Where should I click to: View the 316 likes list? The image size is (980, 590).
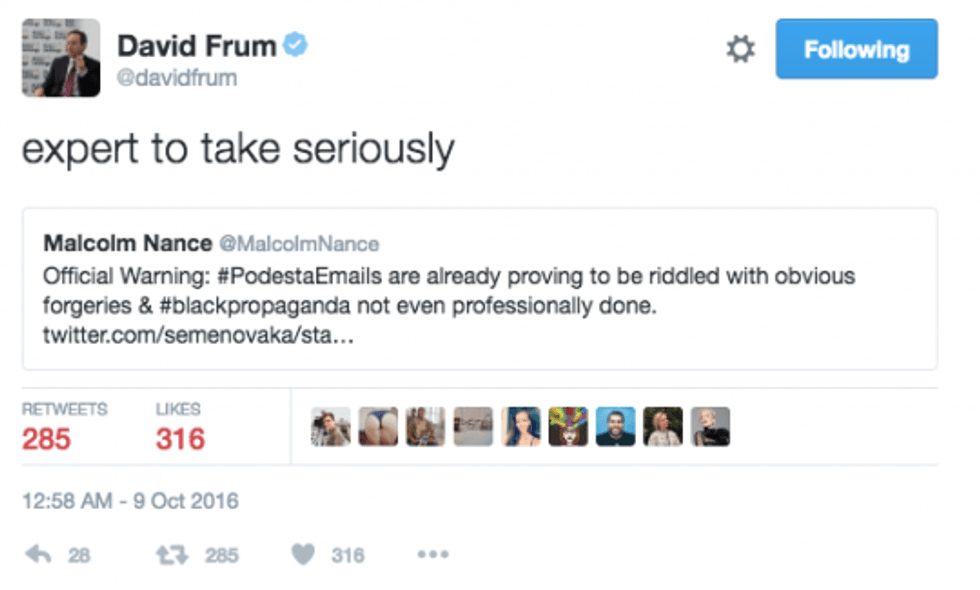(180, 438)
